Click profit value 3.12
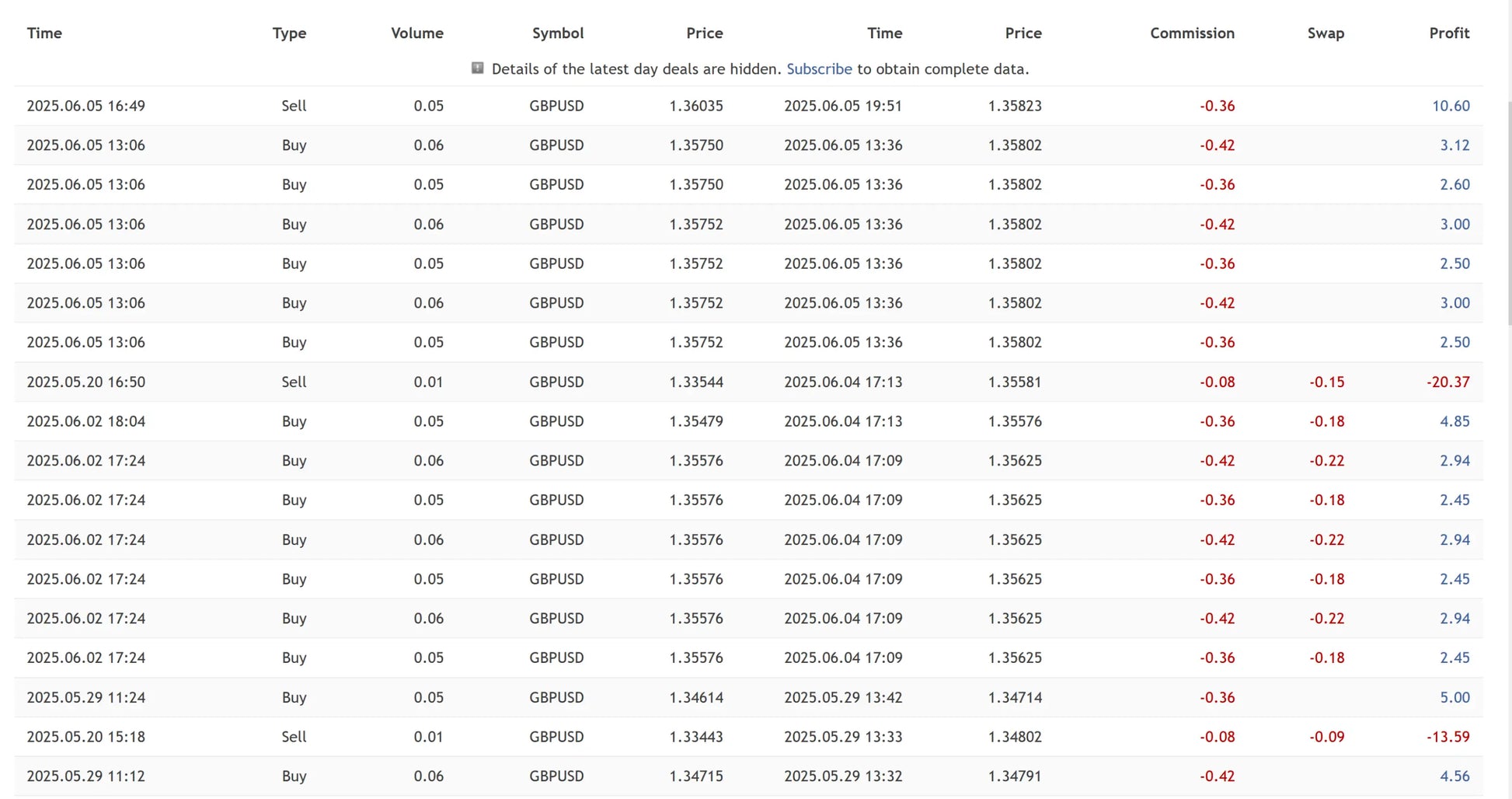 (x=1455, y=145)
